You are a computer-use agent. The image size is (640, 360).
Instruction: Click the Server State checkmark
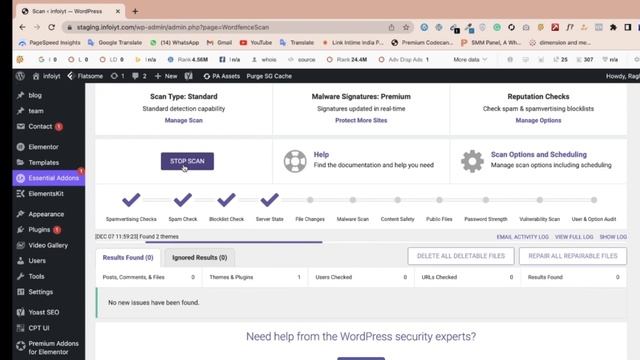point(269,200)
